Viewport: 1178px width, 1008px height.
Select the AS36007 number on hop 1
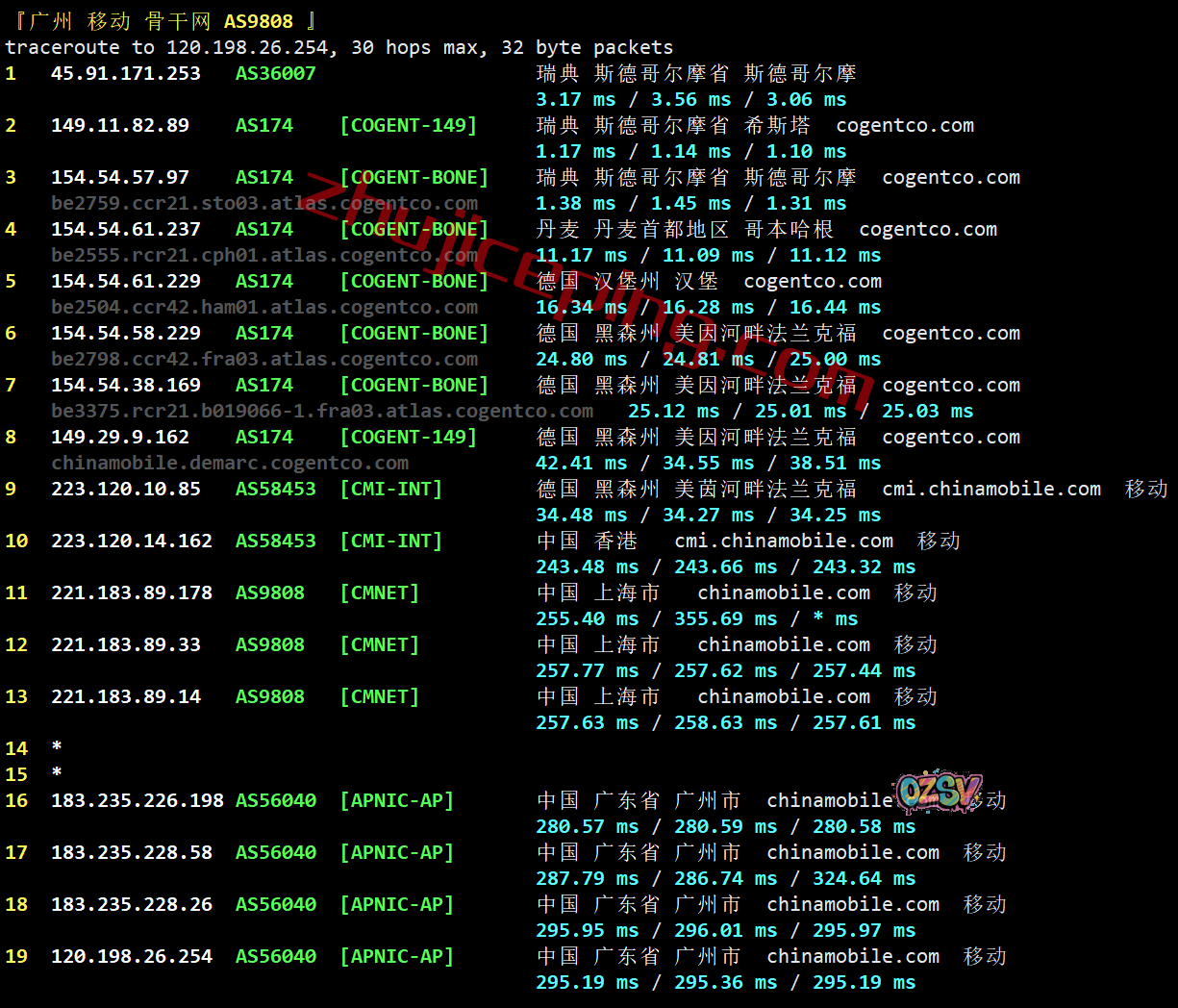(275, 73)
